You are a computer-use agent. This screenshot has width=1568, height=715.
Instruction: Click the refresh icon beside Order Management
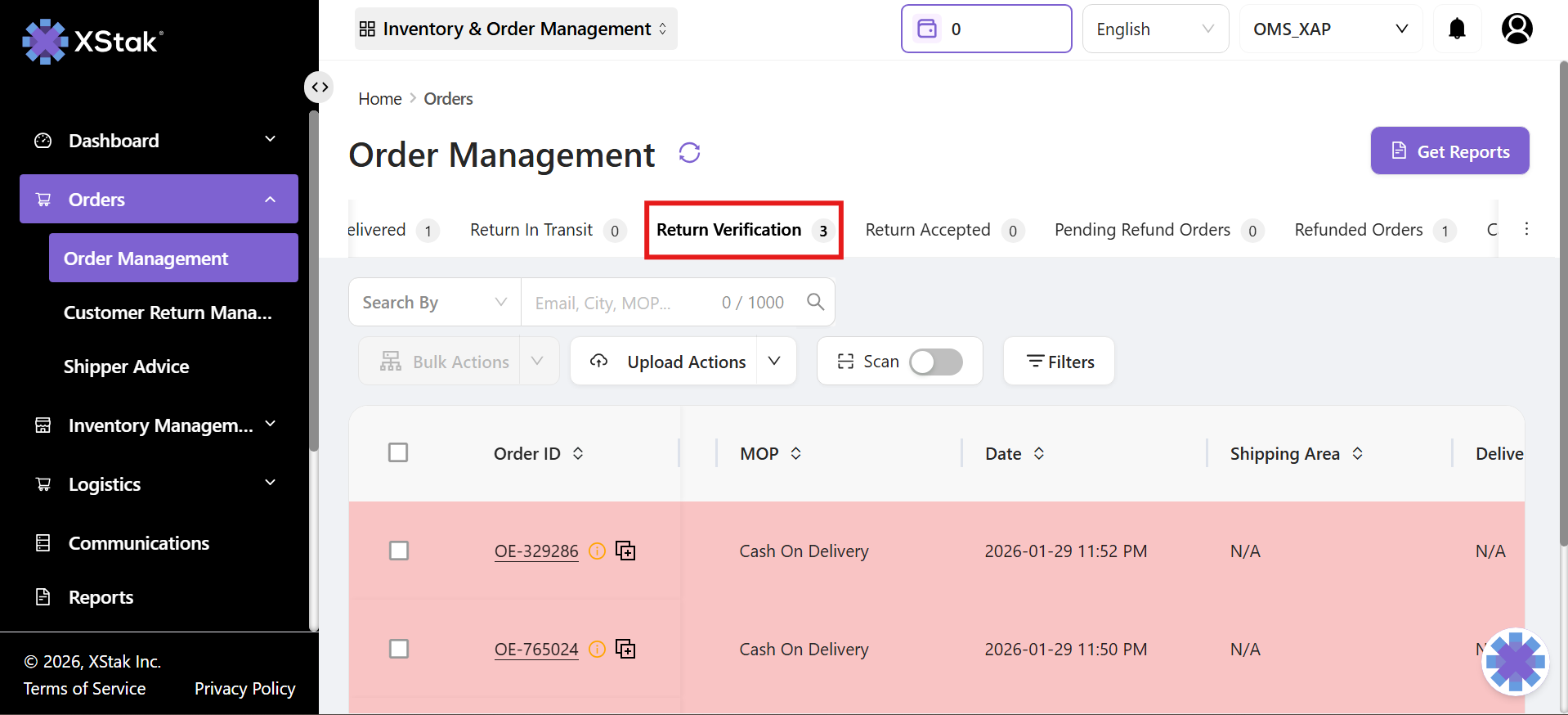(689, 153)
